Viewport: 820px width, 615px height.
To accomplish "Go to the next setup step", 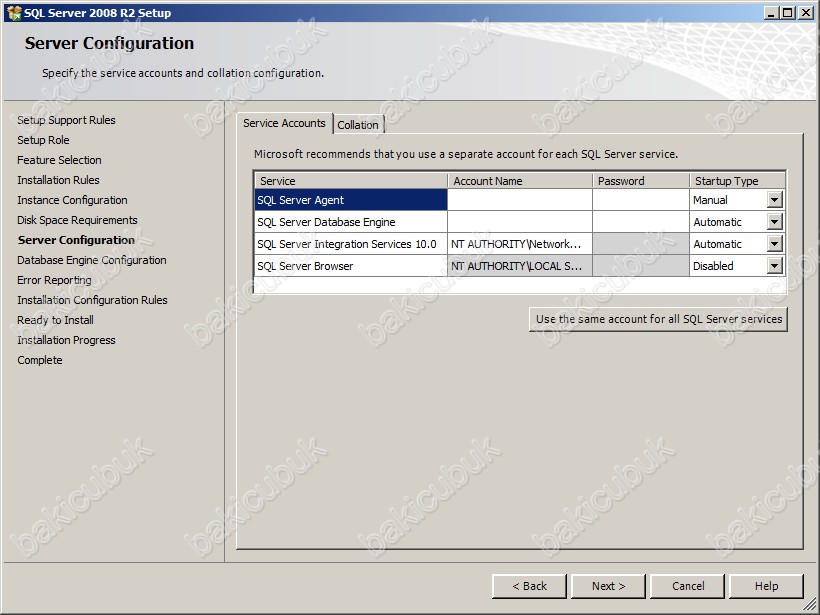I will point(608,586).
